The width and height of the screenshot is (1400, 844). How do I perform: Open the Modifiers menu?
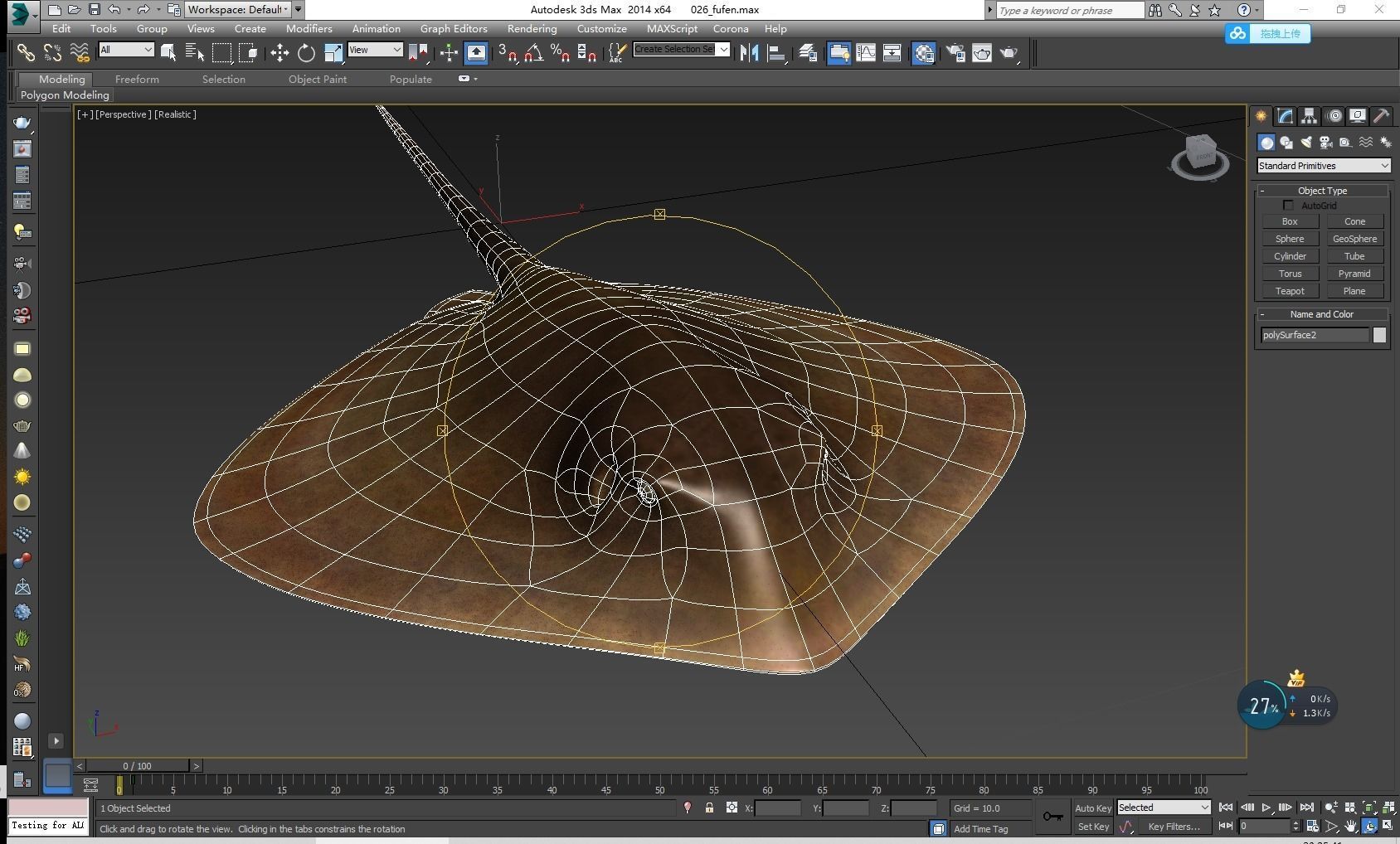point(309,28)
